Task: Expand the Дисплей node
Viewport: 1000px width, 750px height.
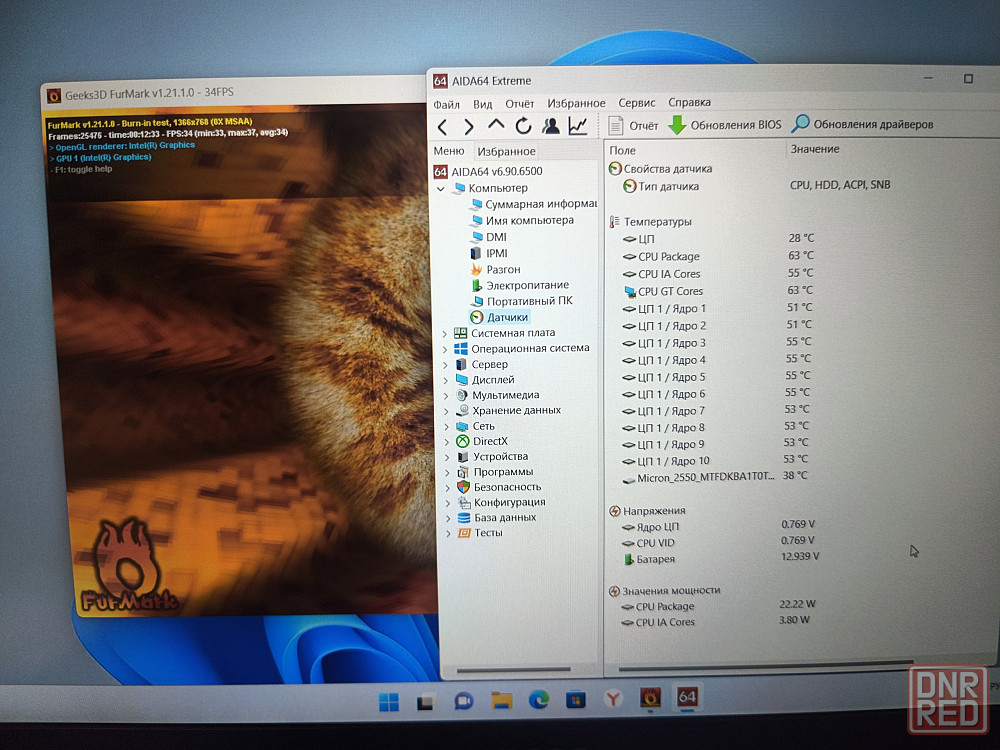Action: tap(446, 380)
